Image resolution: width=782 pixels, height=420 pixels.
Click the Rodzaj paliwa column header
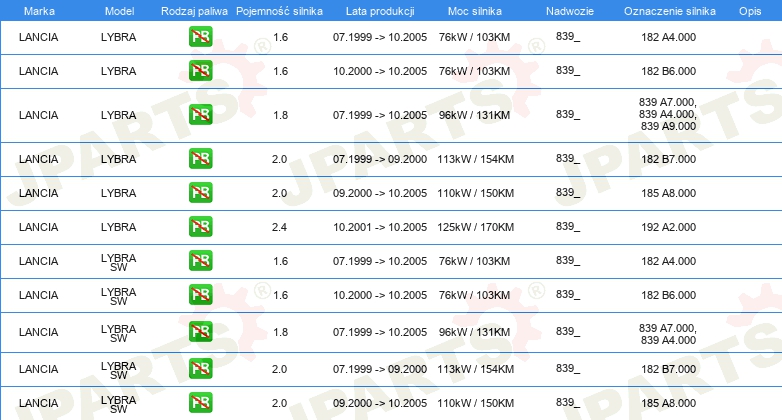tap(195, 11)
